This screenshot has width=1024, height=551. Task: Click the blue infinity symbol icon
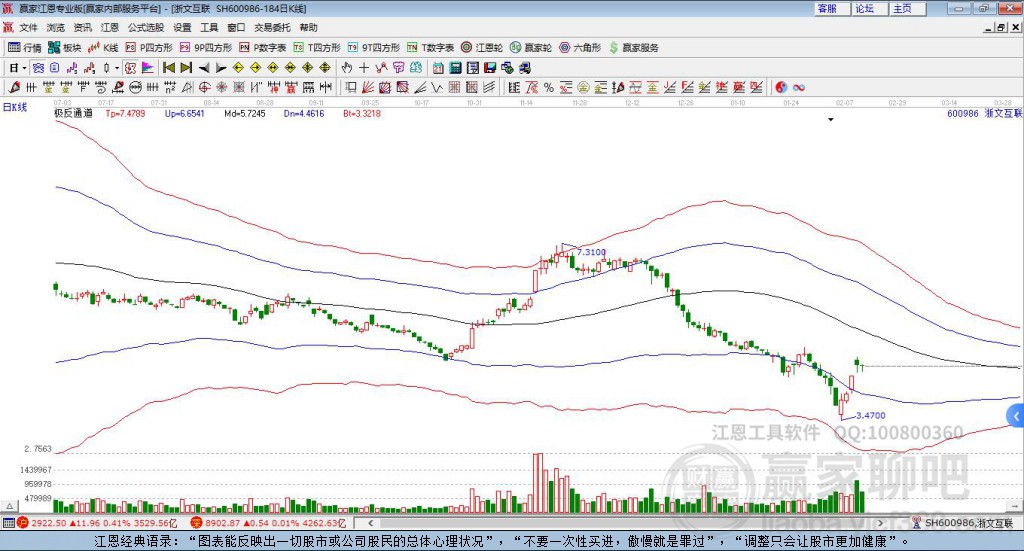[x=799, y=87]
